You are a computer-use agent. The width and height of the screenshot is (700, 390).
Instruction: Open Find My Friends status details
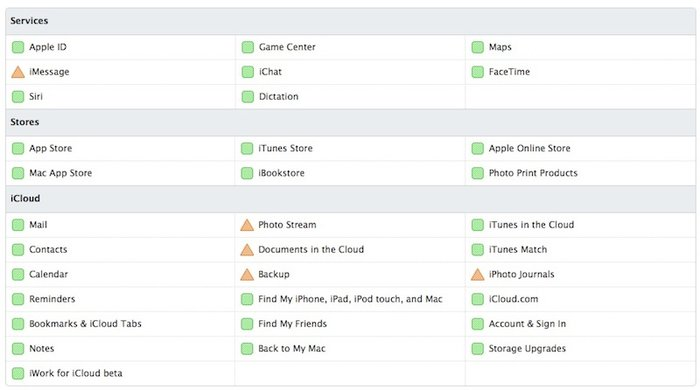tap(292, 324)
